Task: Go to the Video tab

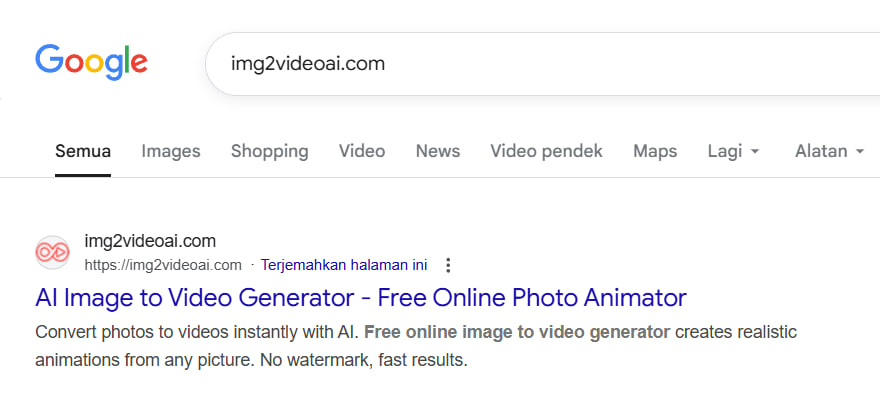Action: click(x=362, y=151)
